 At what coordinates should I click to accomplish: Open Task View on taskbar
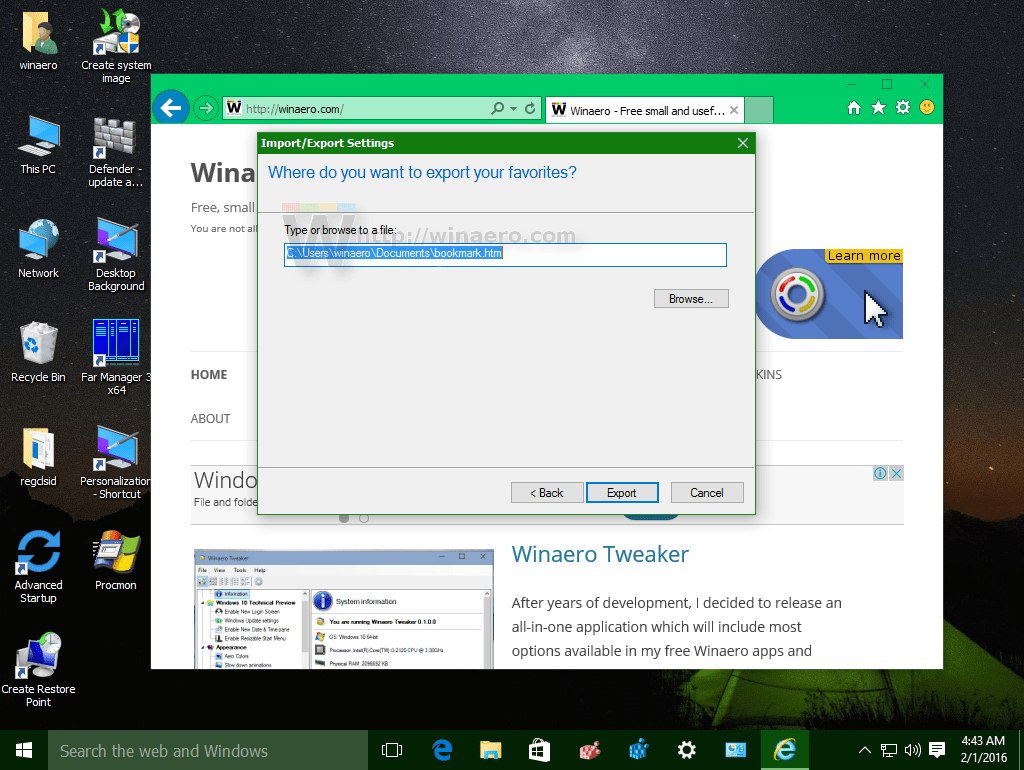point(392,750)
